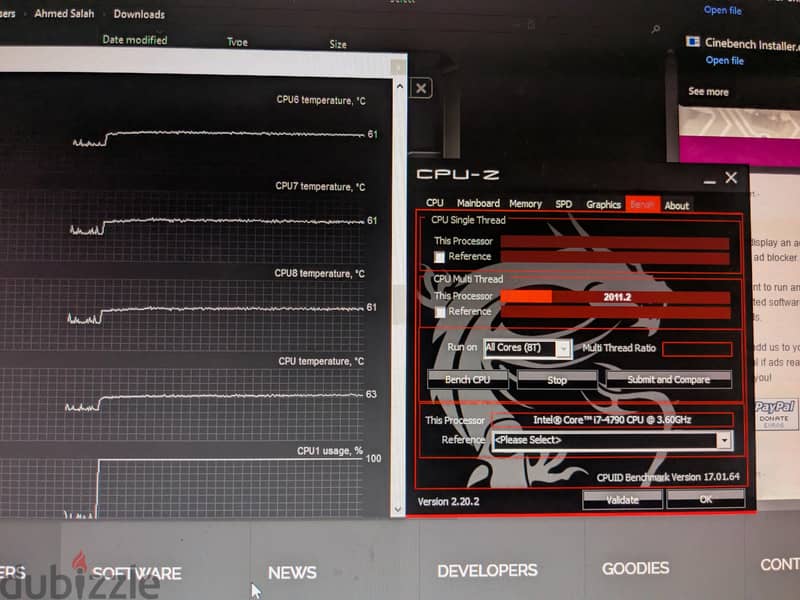Select the SPD tab in CPU-Z
This screenshot has height=600, width=800.
point(563,204)
